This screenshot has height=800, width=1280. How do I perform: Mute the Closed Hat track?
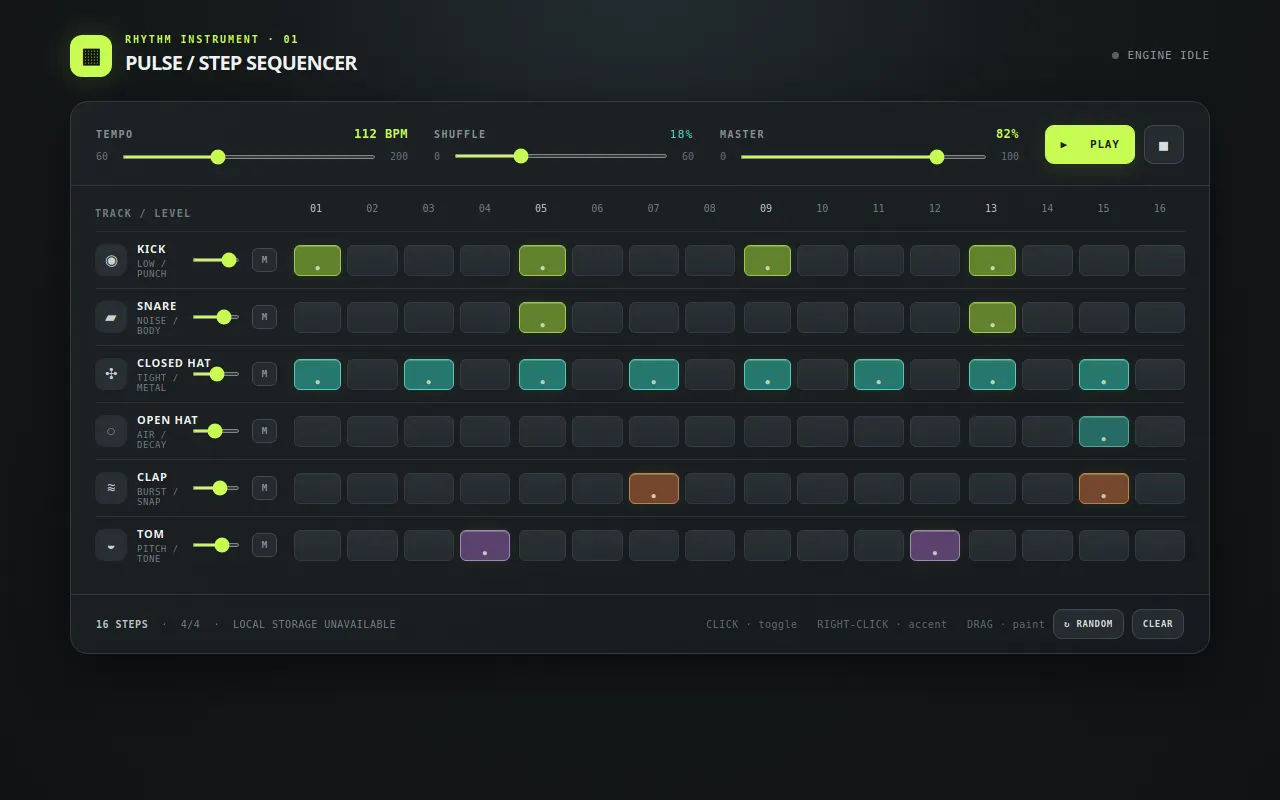(x=264, y=374)
